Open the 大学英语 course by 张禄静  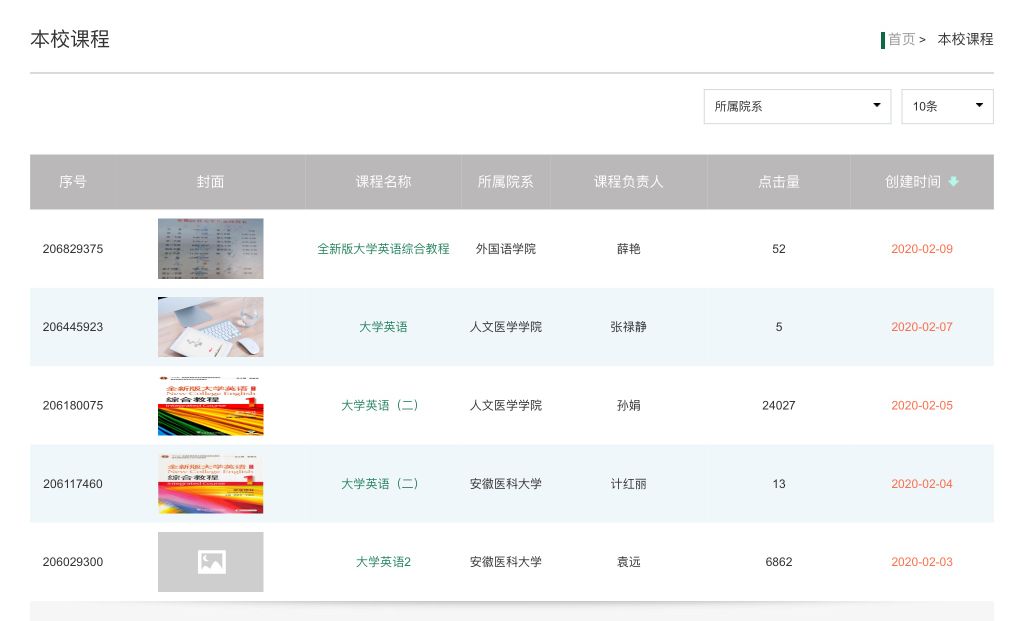[x=383, y=327]
